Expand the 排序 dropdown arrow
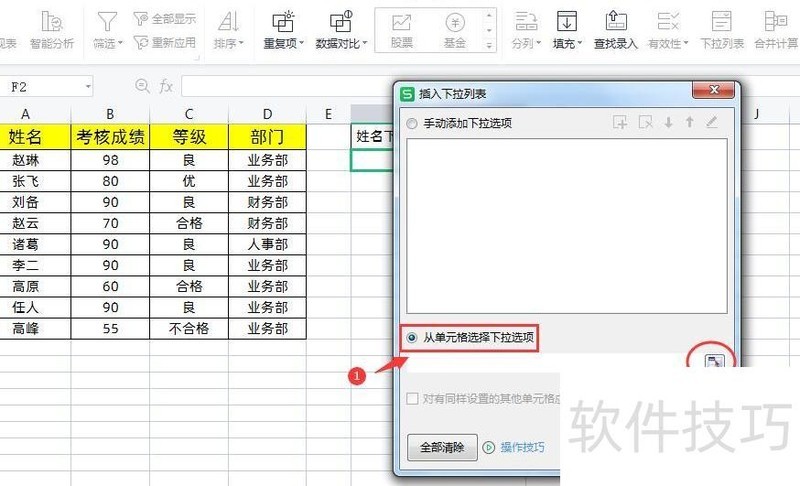The image size is (800, 486). [241, 43]
